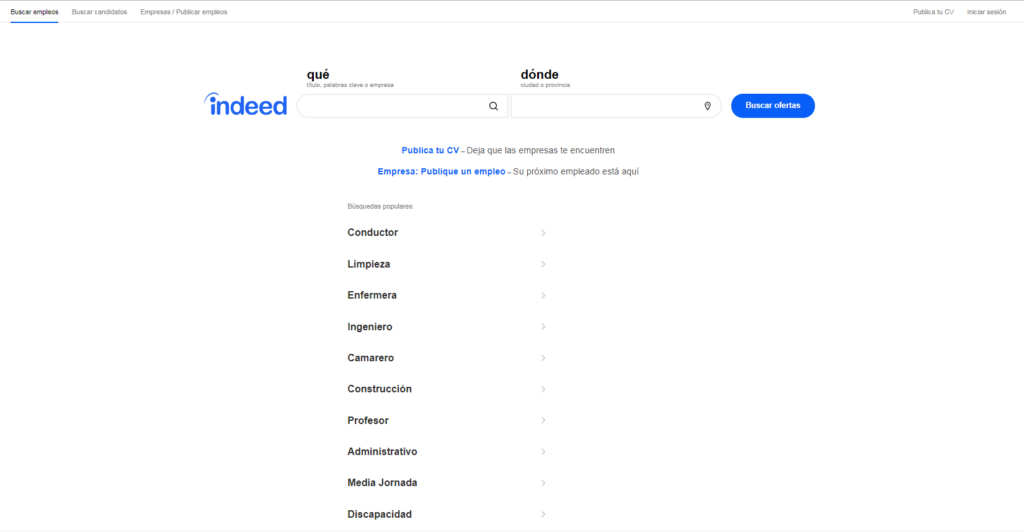Open the Limpieza chevron arrow
The image size is (1024, 532).
pyautogui.click(x=543, y=264)
